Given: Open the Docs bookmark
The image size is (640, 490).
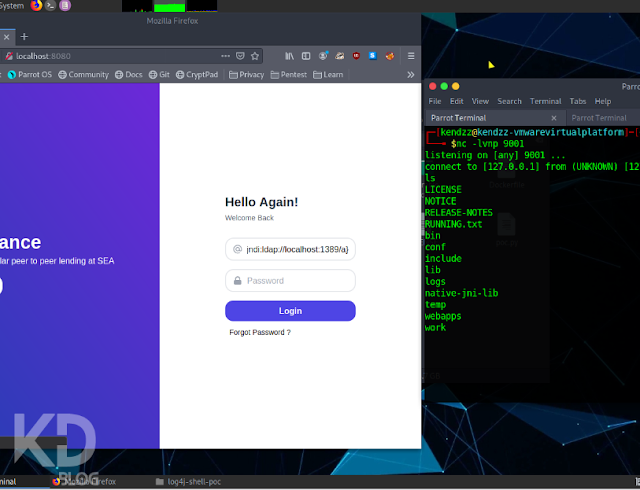Looking at the screenshot, I should click(129, 75).
